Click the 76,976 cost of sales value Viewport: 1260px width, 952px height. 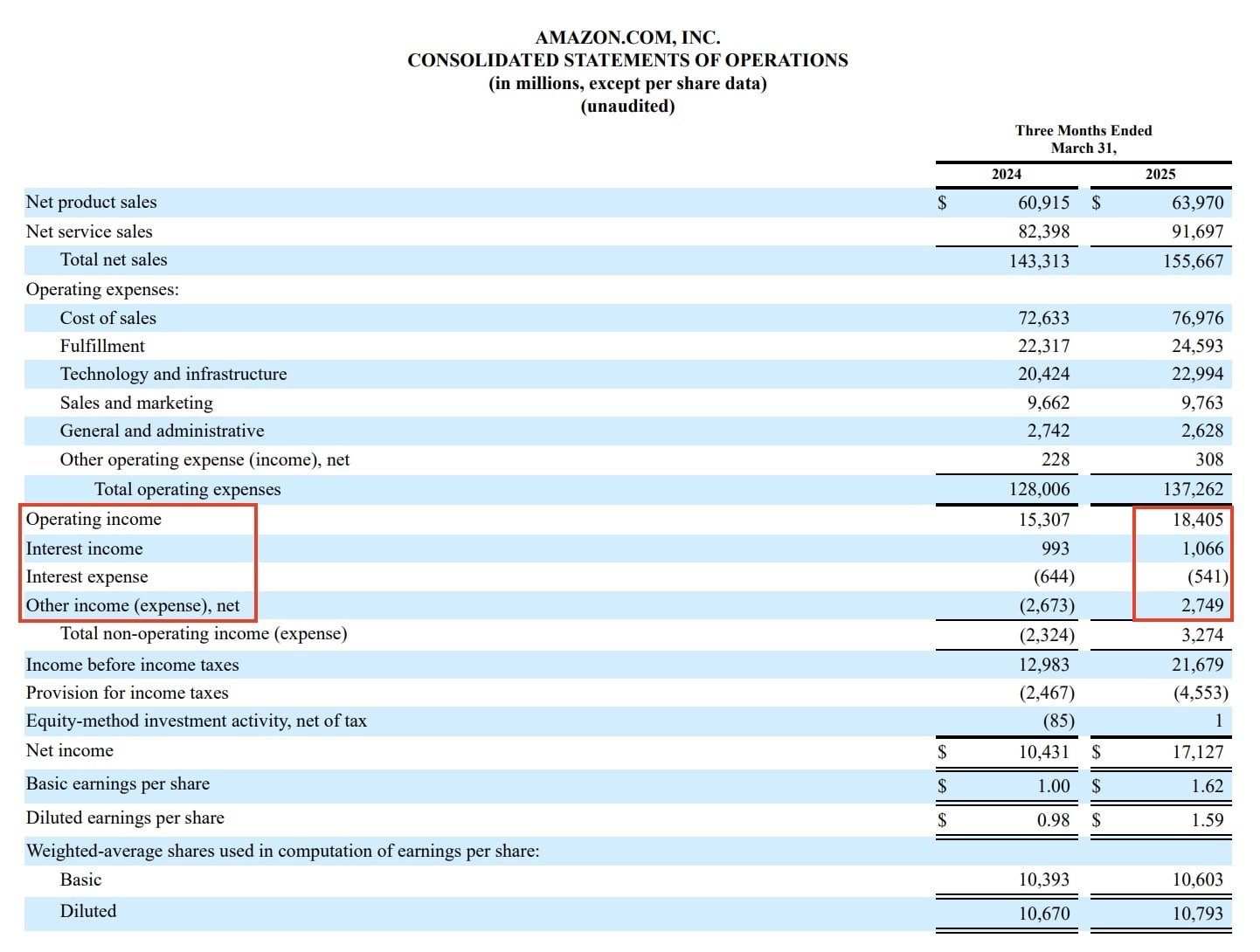pyautogui.click(x=1197, y=318)
